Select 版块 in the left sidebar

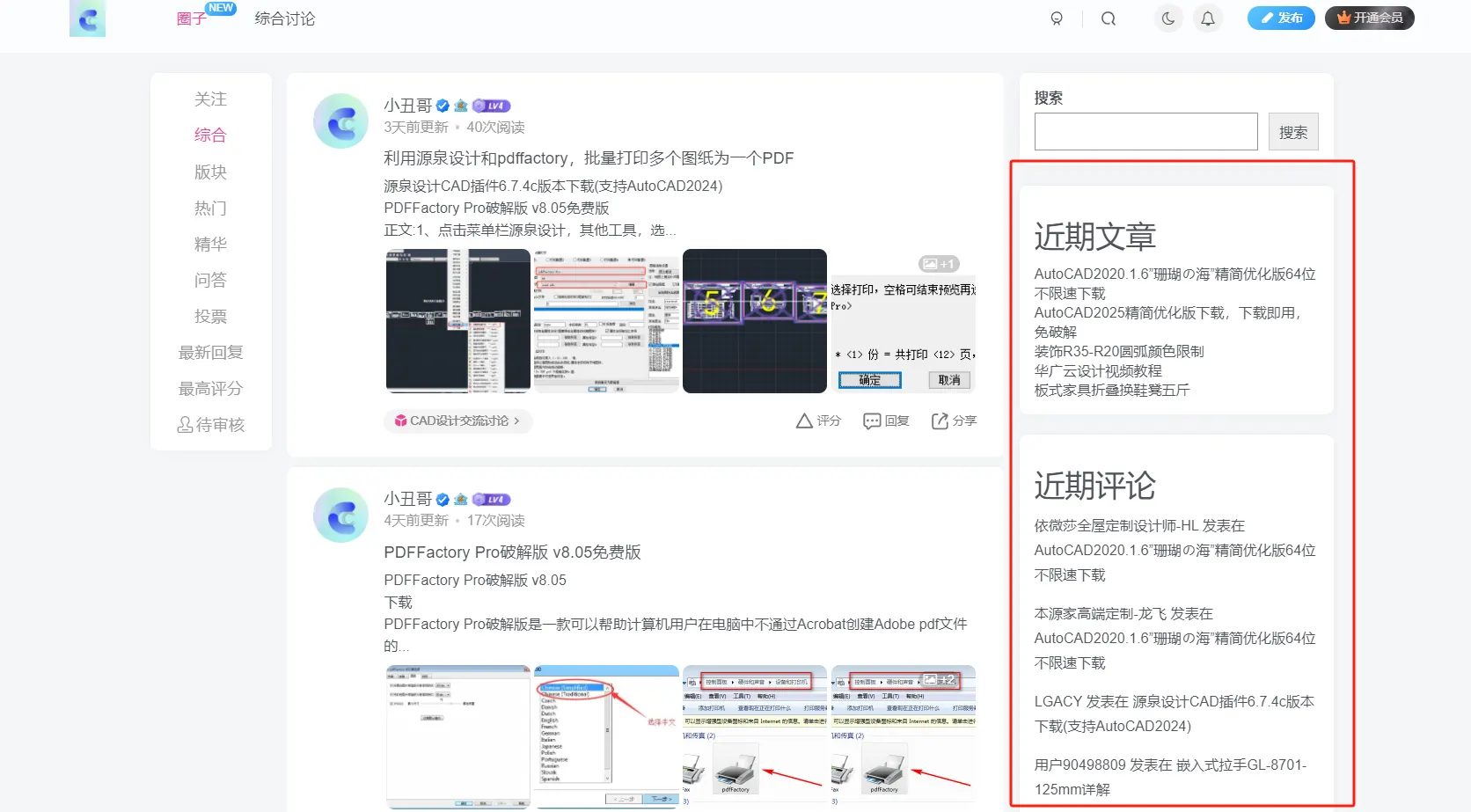(210, 172)
